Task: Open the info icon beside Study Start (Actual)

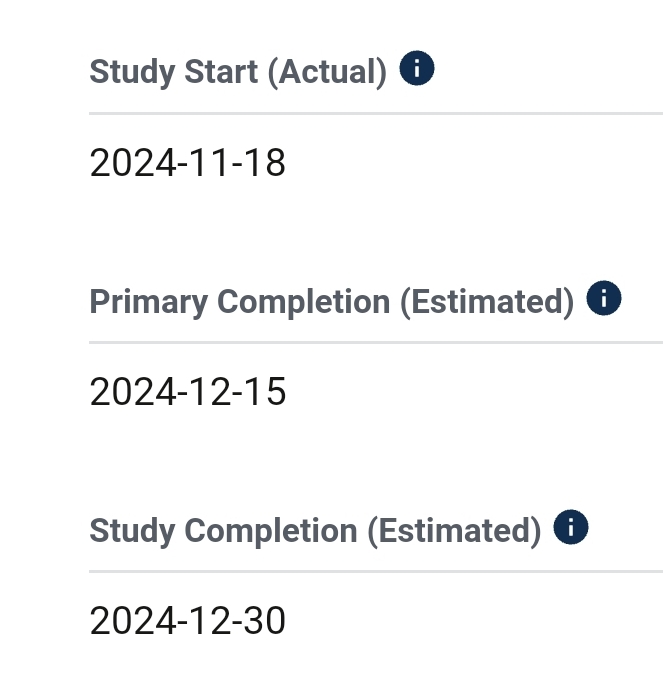Action: coord(416,68)
